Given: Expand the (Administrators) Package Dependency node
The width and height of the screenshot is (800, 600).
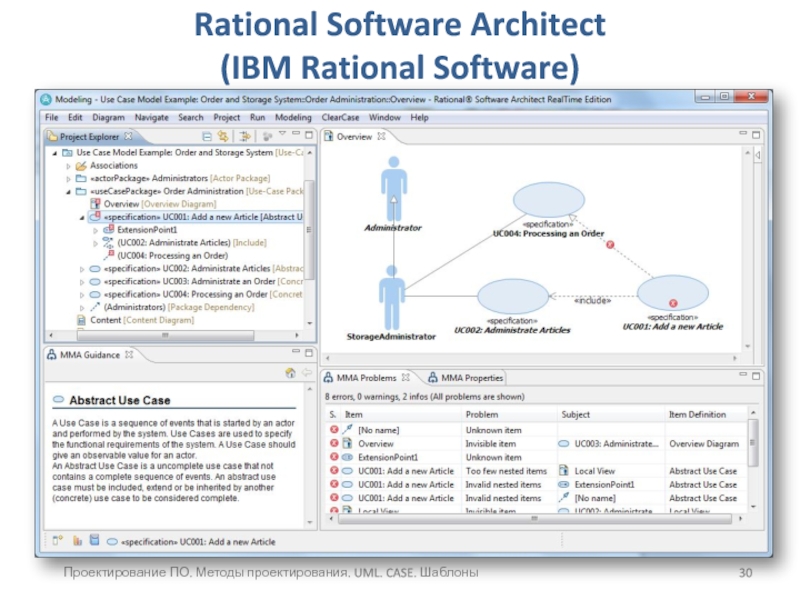Looking at the screenshot, I should coord(82,307).
